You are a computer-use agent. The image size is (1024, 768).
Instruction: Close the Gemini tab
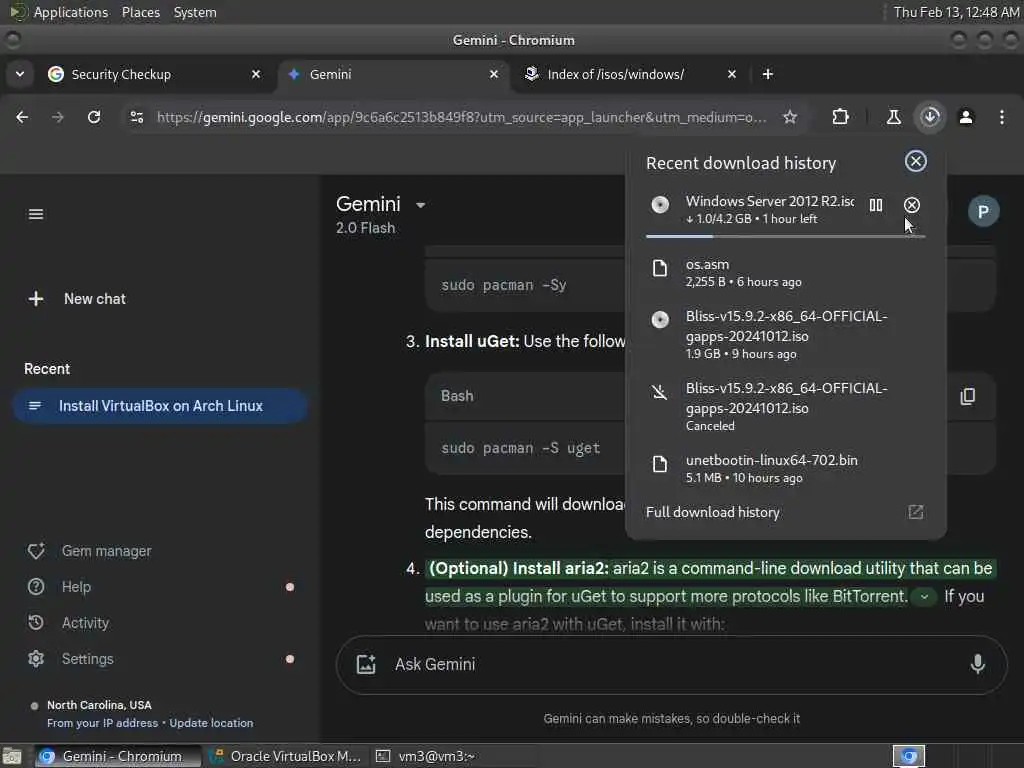pos(494,74)
